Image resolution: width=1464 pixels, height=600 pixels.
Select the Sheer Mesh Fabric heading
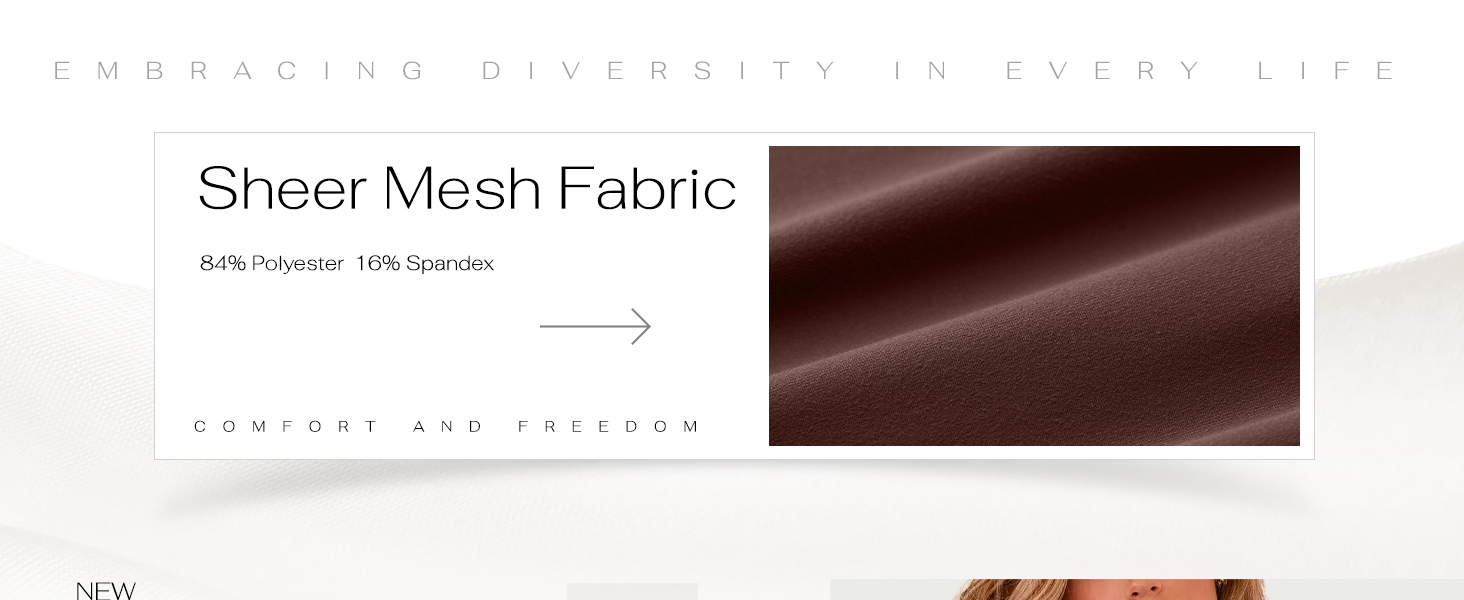click(467, 188)
